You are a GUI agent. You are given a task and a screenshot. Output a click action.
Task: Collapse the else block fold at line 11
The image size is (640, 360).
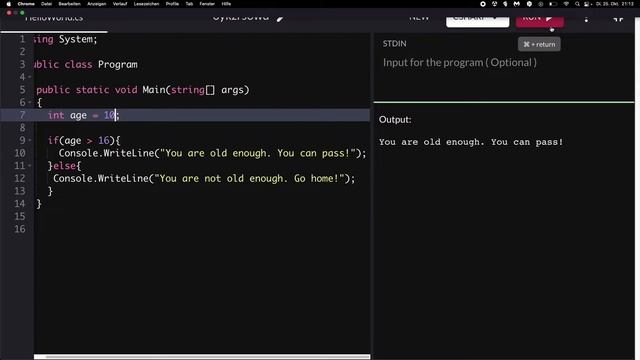[30, 166]
